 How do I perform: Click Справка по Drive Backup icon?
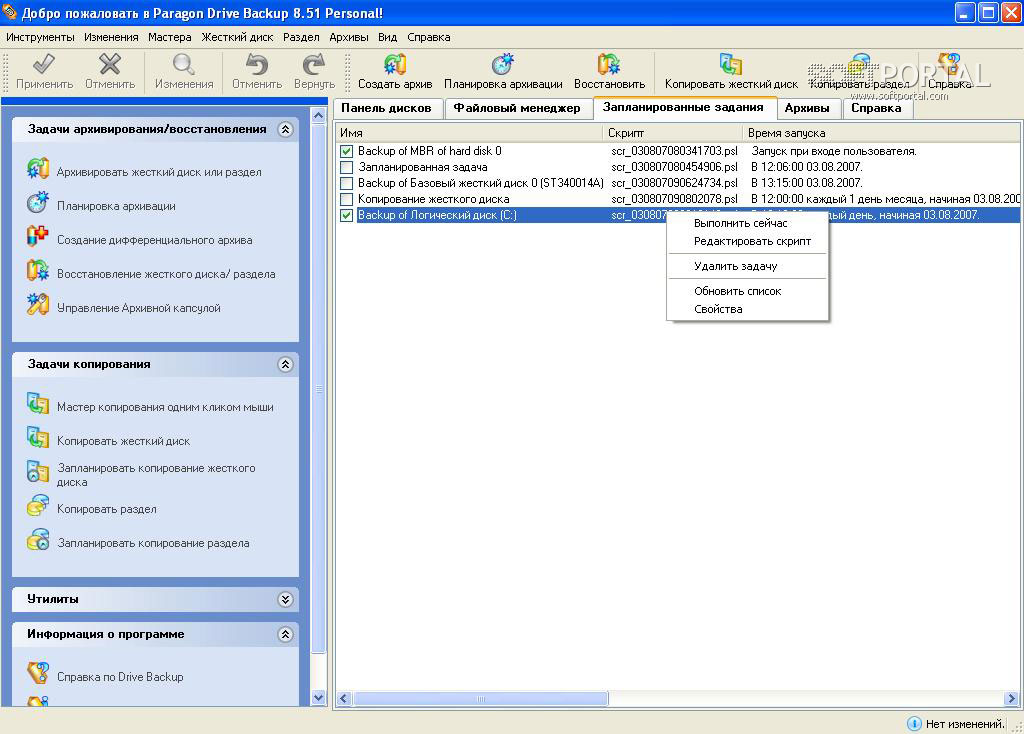[38, 673]
